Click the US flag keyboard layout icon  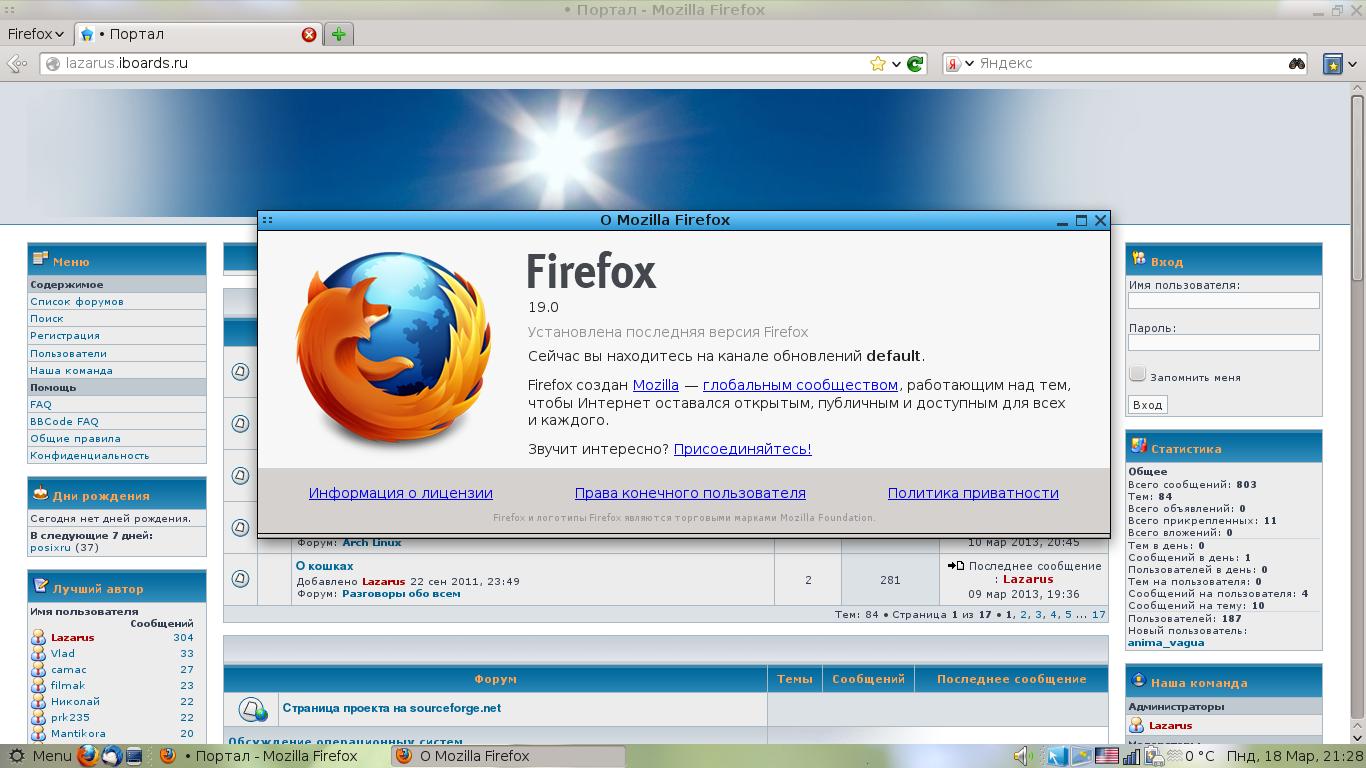click(1106, 756)
